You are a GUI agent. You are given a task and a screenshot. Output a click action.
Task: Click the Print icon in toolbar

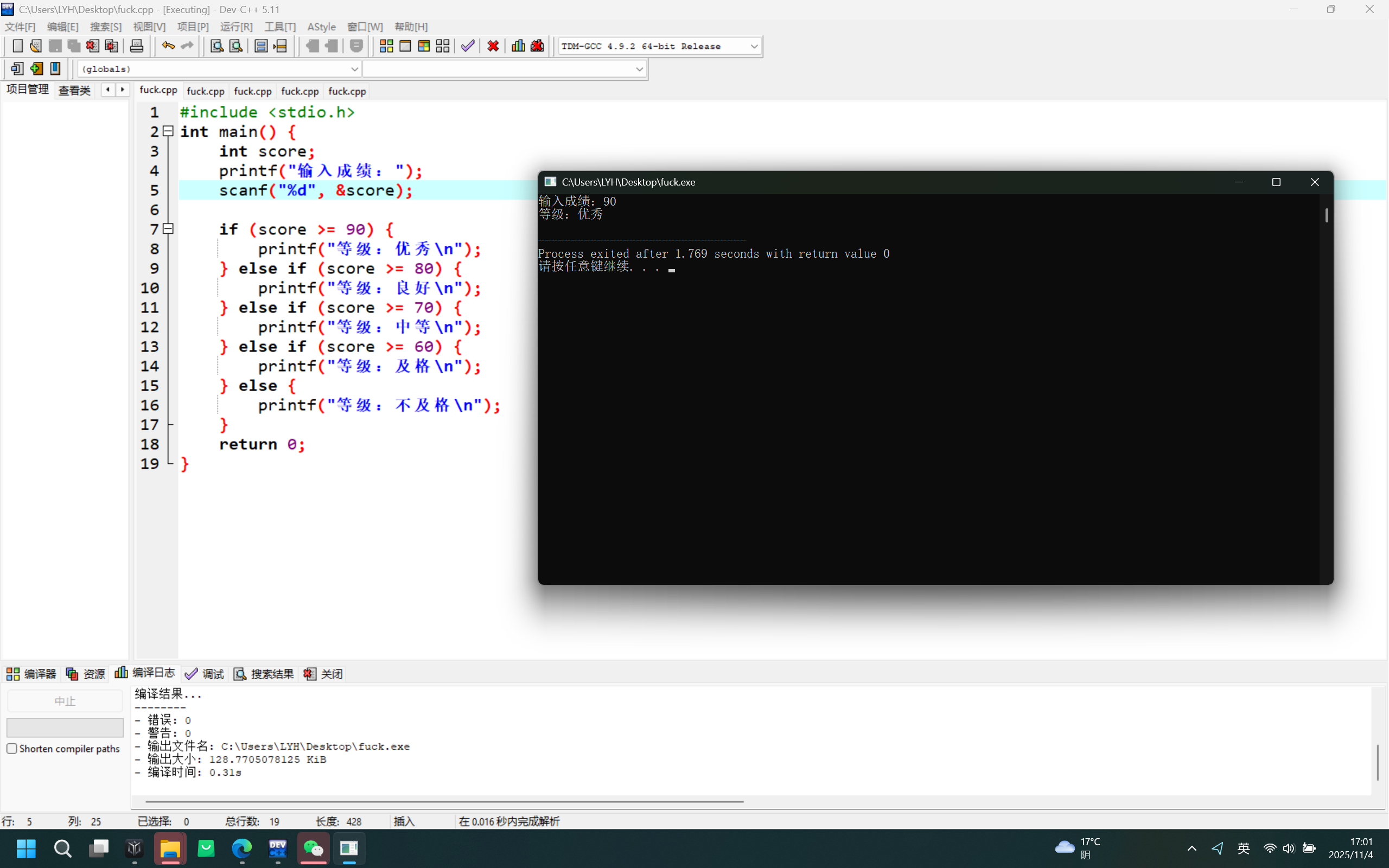pyautogui.click(x=136, y=46)
